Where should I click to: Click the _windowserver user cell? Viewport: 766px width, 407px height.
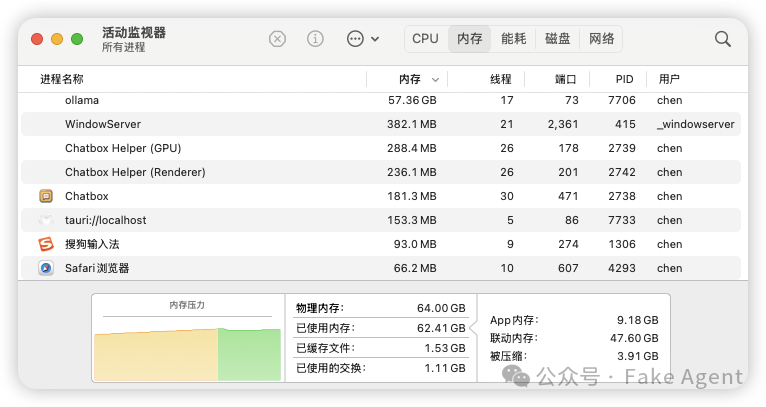point(696,124)
